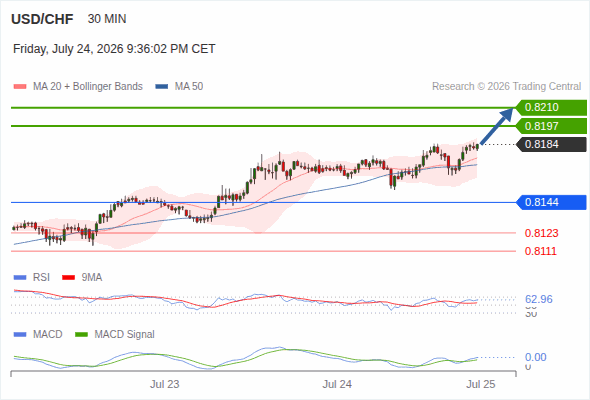Click the 30 MIN timeframe label
This screenshot has height=400, width=590.
tap(107, 19)
